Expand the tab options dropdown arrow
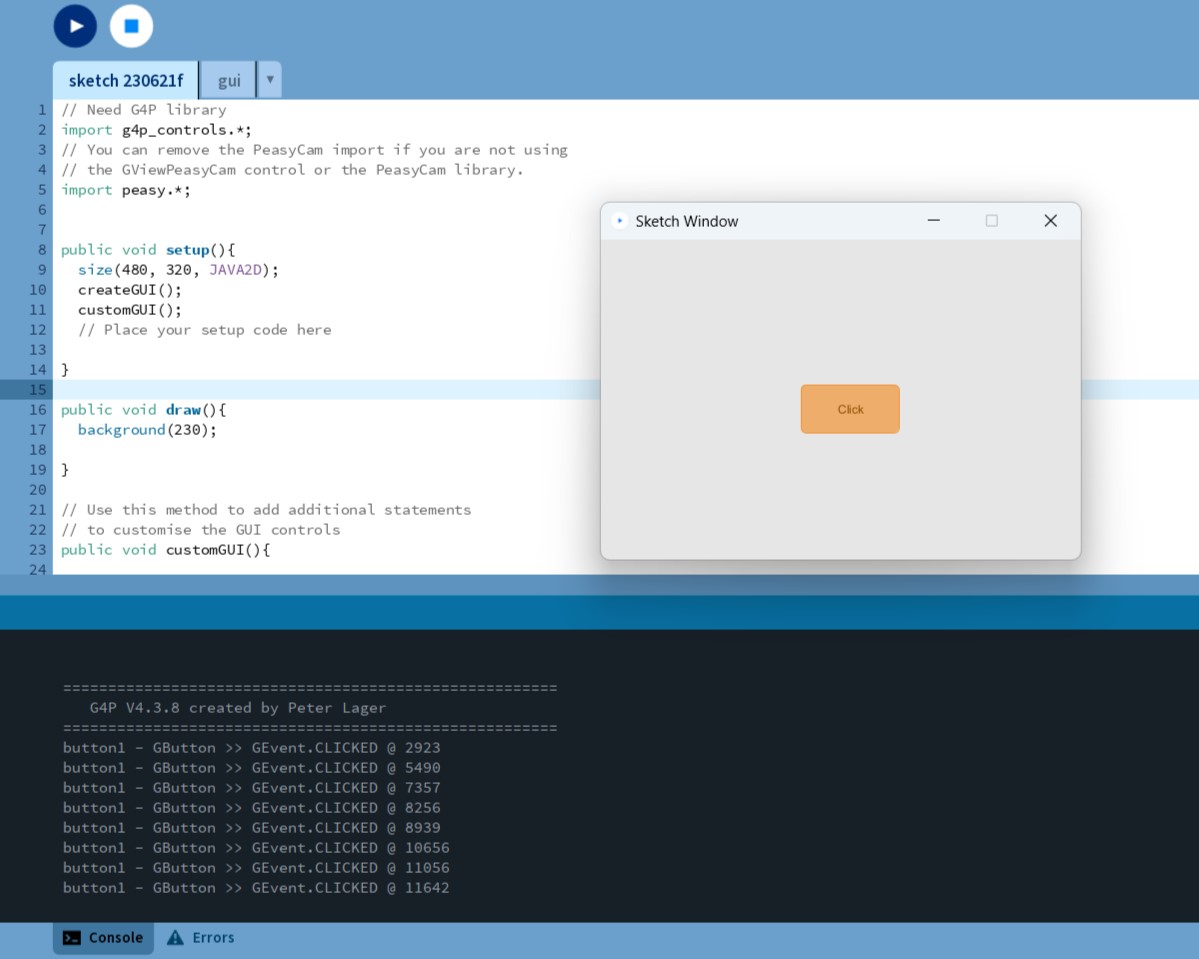Viewport: 1199px width, 959px height. pyautogui.click(x=270, y=80)
